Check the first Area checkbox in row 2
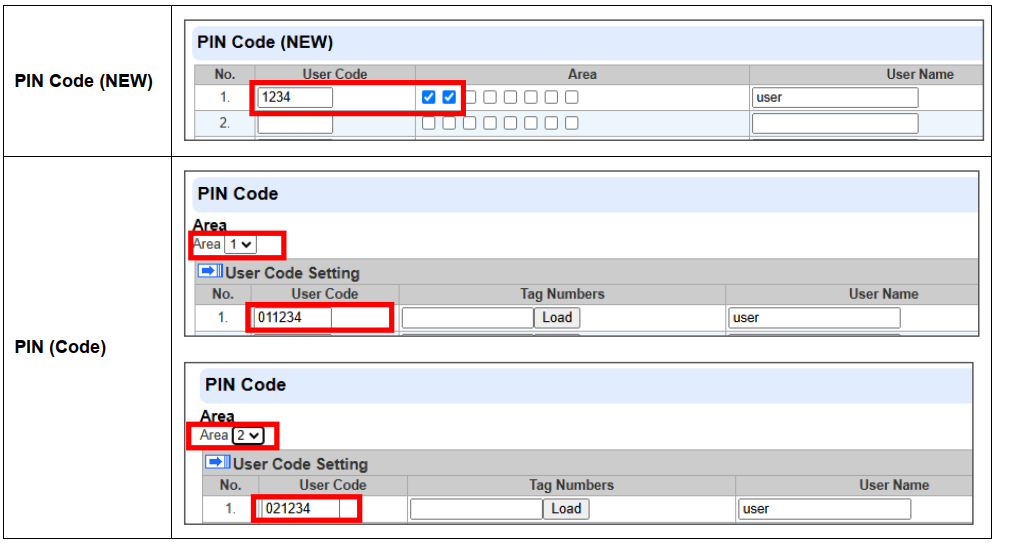Viewport: 1010px width, 544px height. [429, 123]
